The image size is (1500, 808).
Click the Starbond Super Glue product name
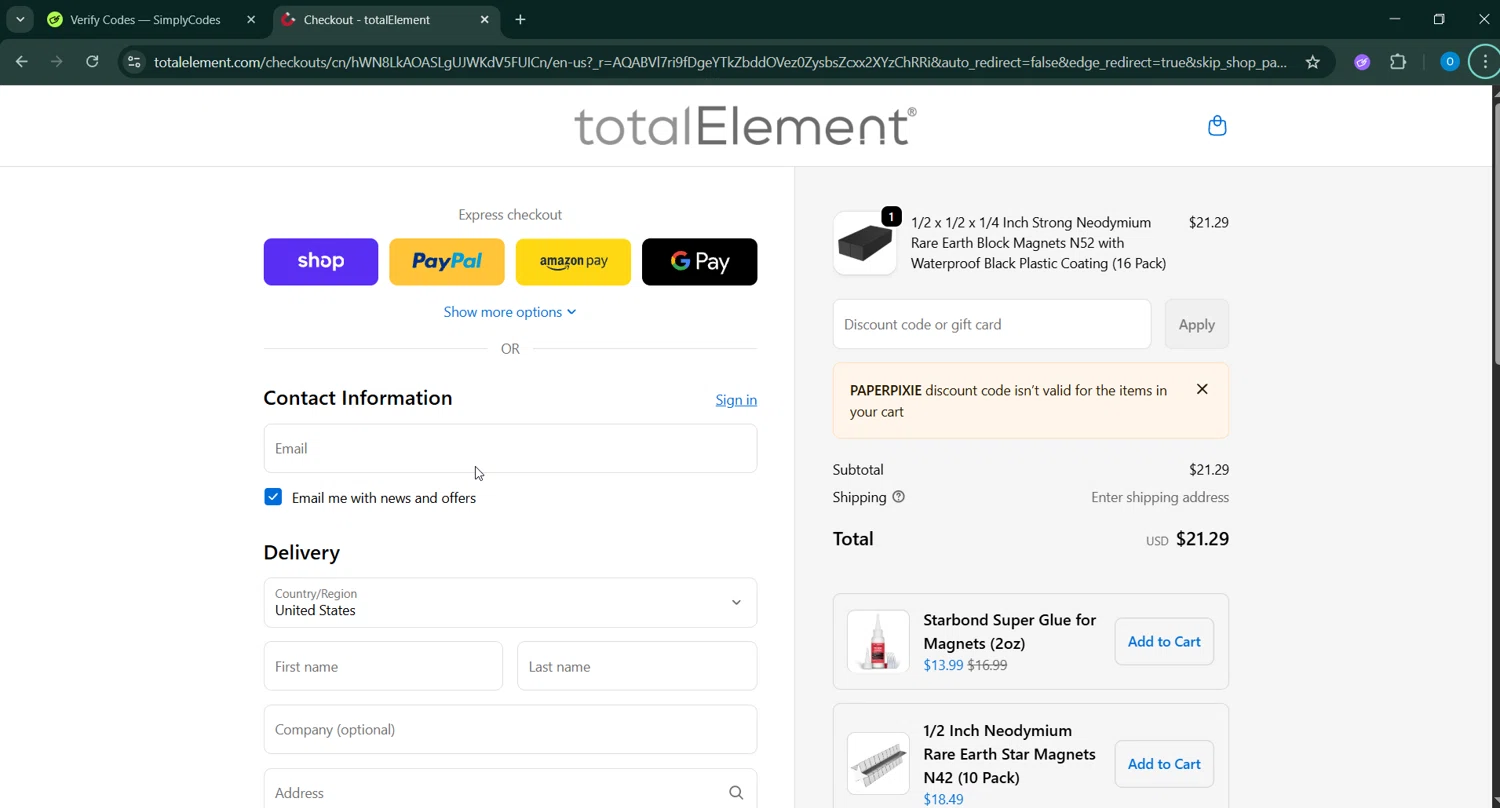coord(1010,631)
